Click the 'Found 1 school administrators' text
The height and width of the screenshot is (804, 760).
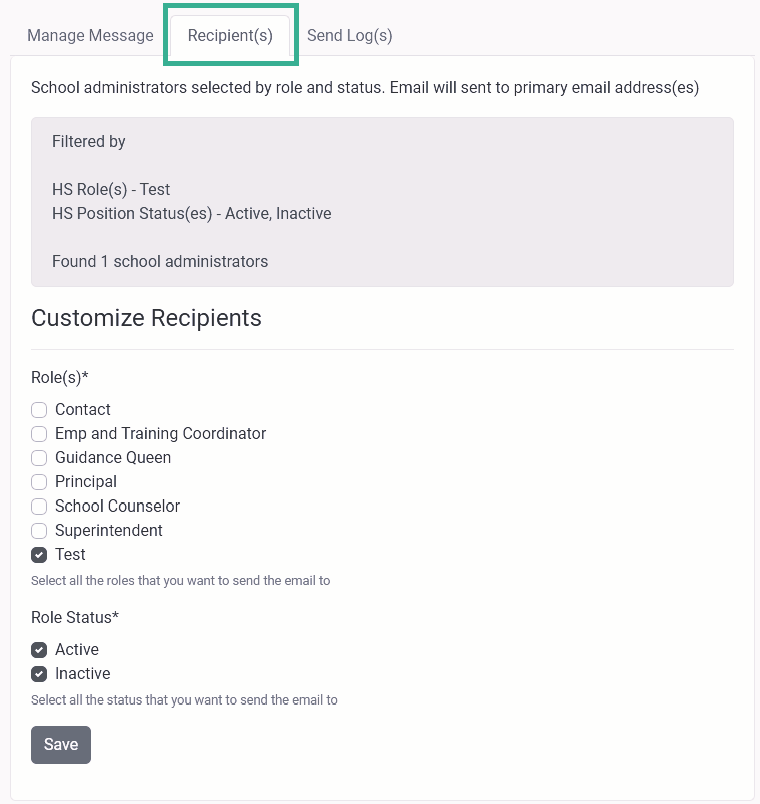click(x=160, y=262)
